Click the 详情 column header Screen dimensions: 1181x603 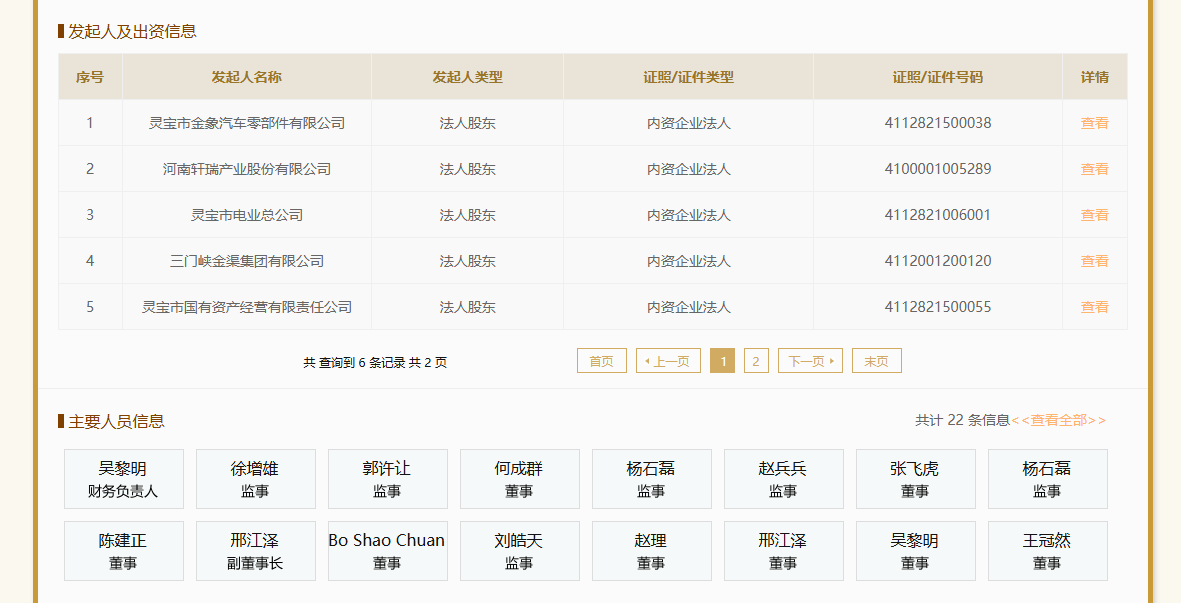[1094, 77]
